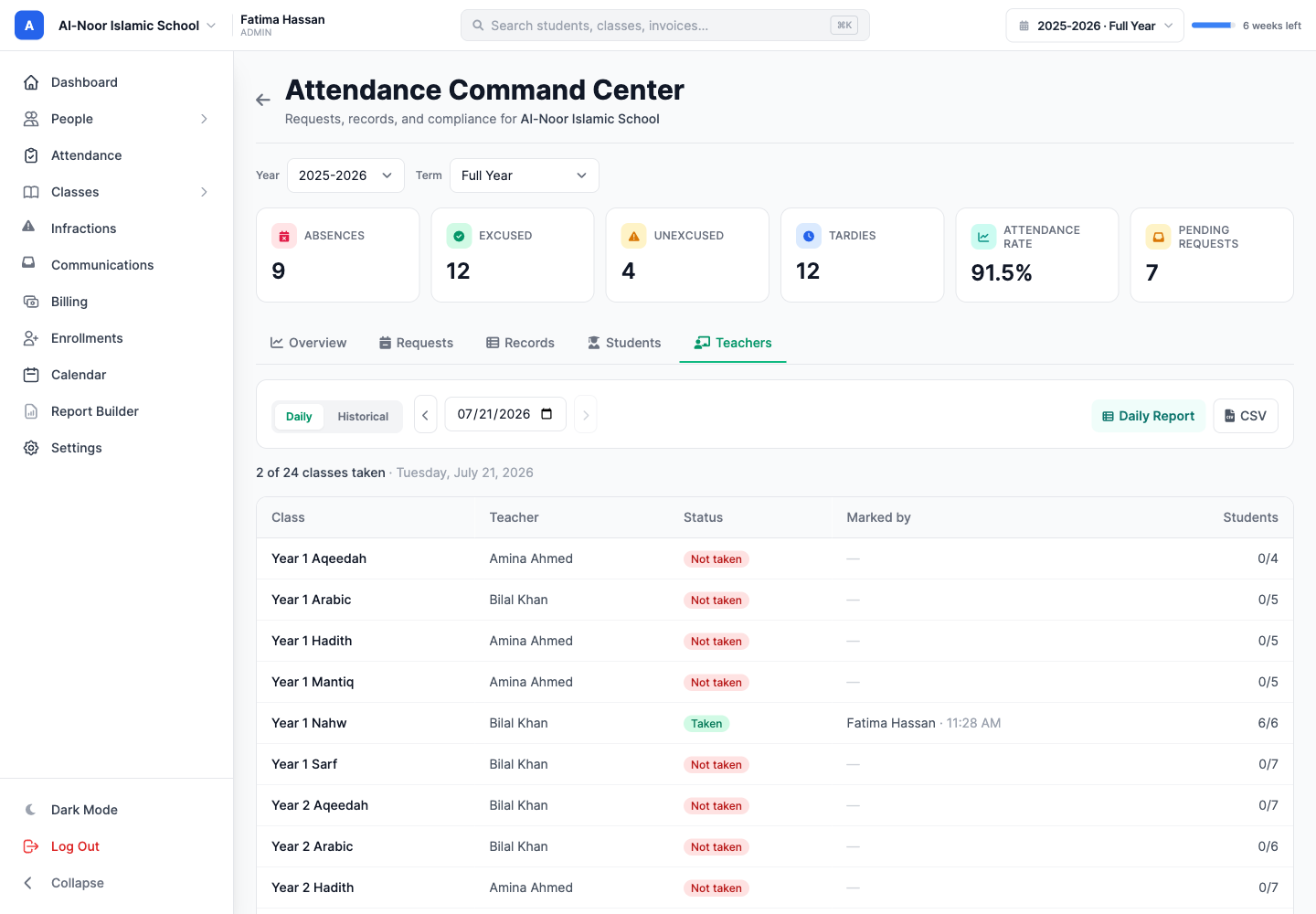Click the Billing sidebar icon
The width and height of the screenshot is (1316, 914).
tap(31, 302)
